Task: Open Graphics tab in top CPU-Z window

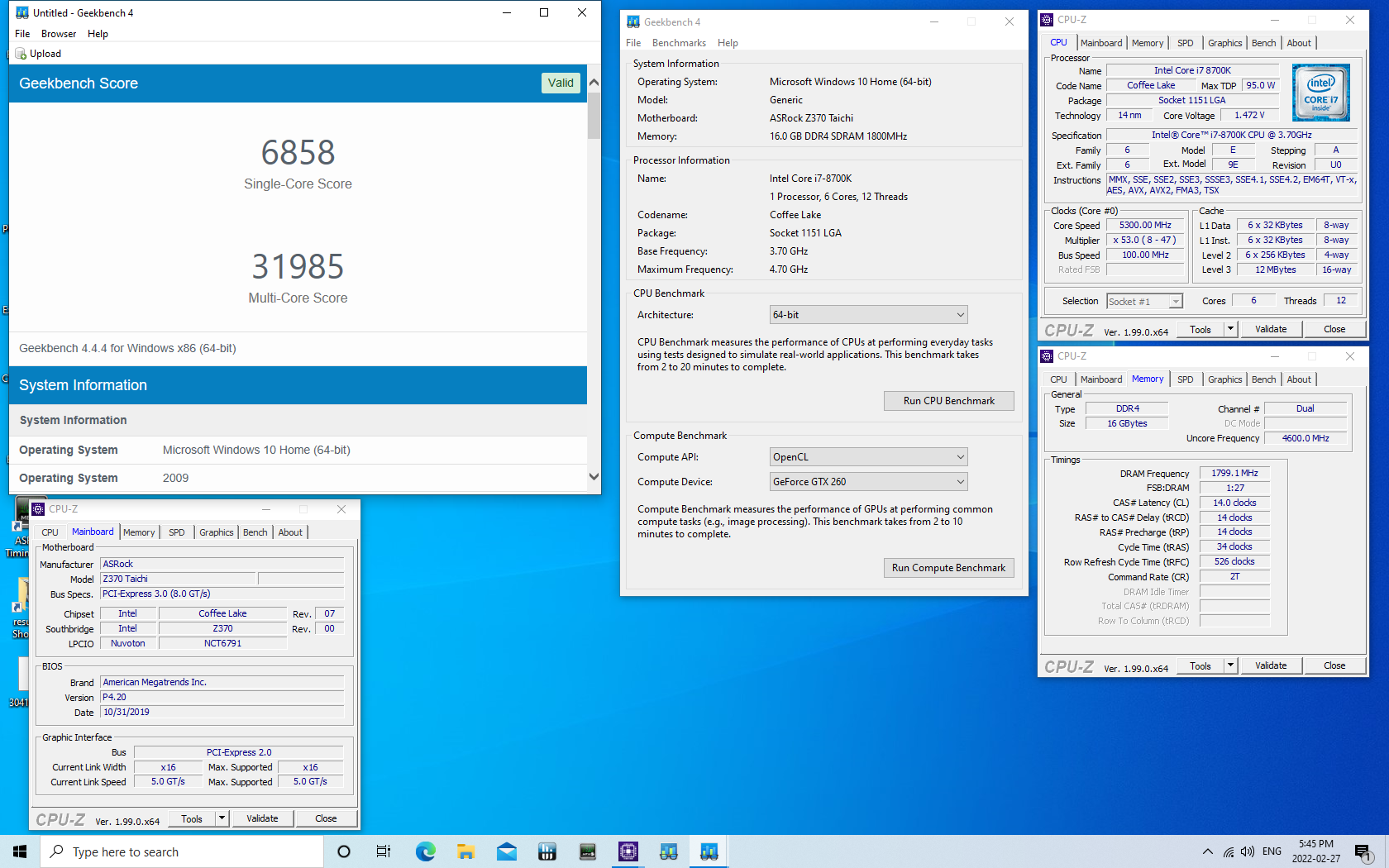Action: click(x=1224, y=43)
